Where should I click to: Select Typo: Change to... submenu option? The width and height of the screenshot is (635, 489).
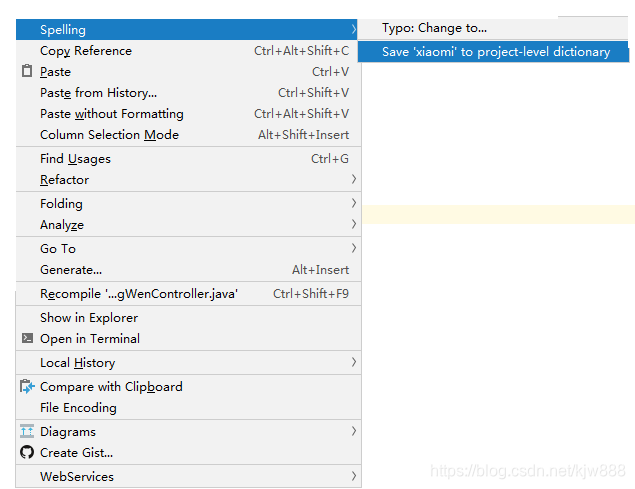pyautogui.click(x=493, y=28)
